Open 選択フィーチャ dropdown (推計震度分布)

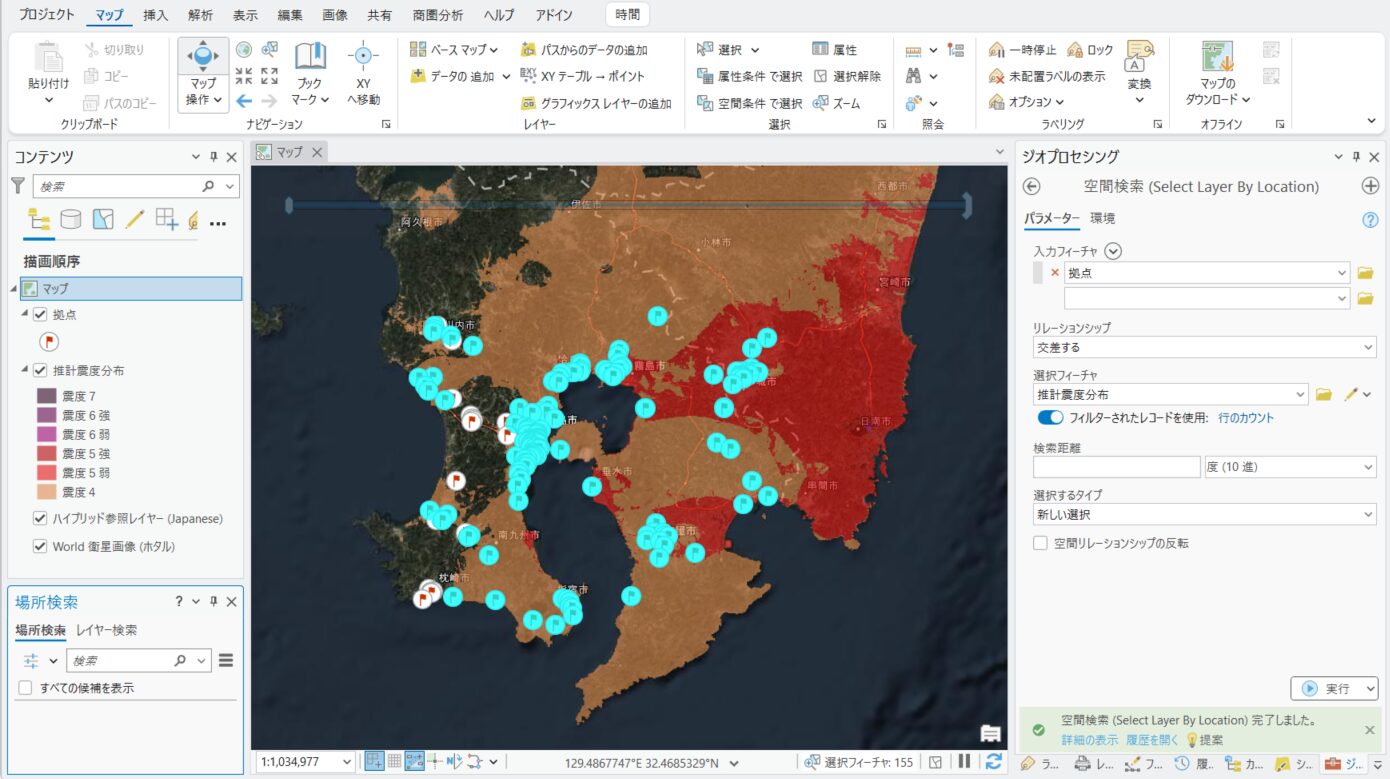(1170, 394)
